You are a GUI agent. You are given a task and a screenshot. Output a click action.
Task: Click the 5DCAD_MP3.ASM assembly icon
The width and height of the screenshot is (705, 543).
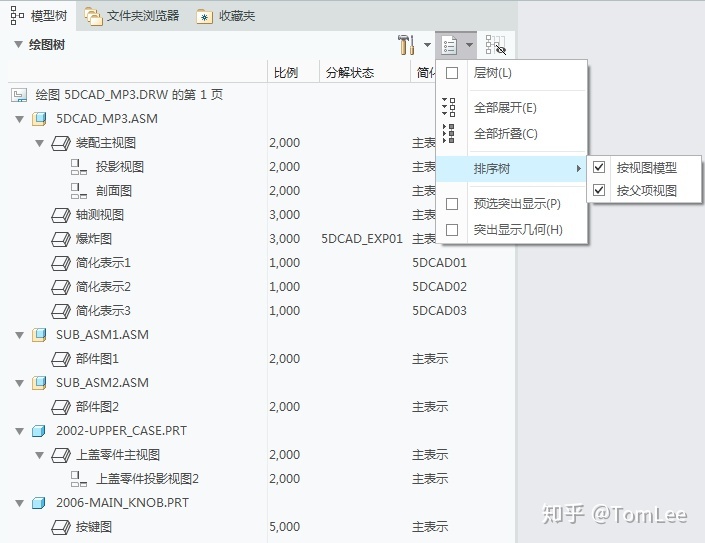pyautogui.click(x=39, y=119)
